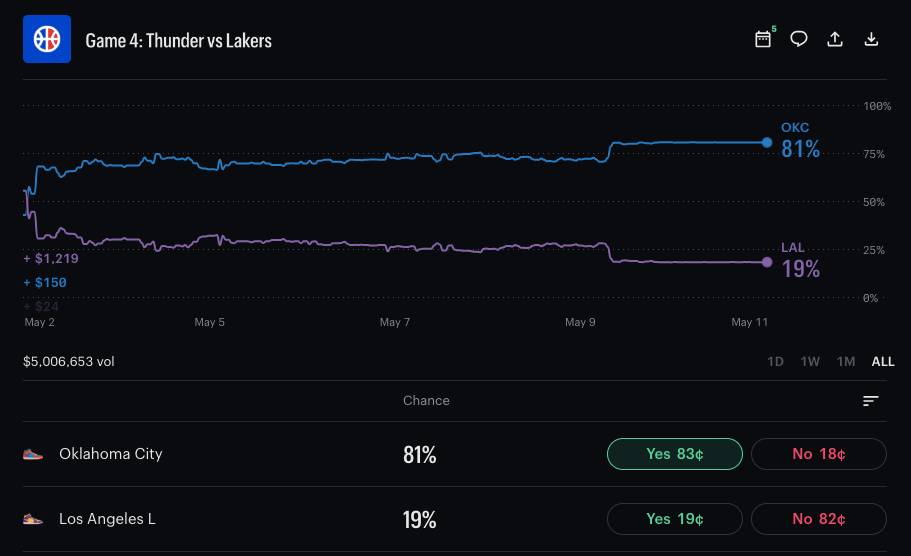Open the Los Angeles L market row
The height and width of the screenshot is (556, 911).
tap(455, 519)
